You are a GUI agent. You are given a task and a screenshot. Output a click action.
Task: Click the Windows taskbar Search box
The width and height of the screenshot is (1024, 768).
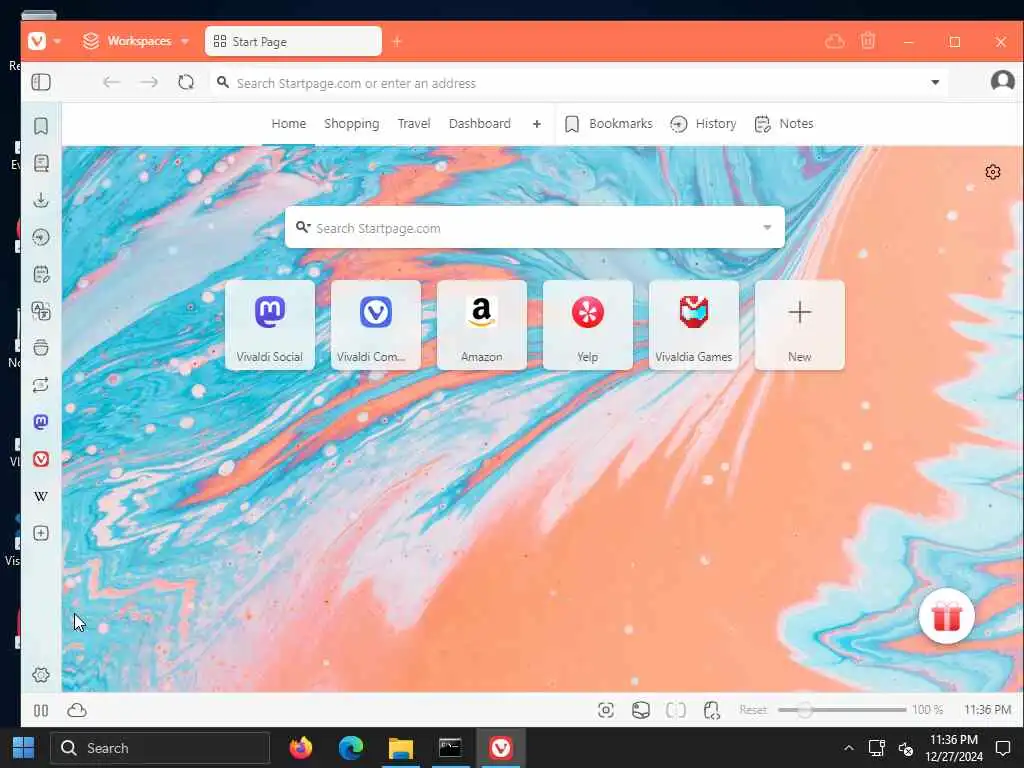pos(160,748)
